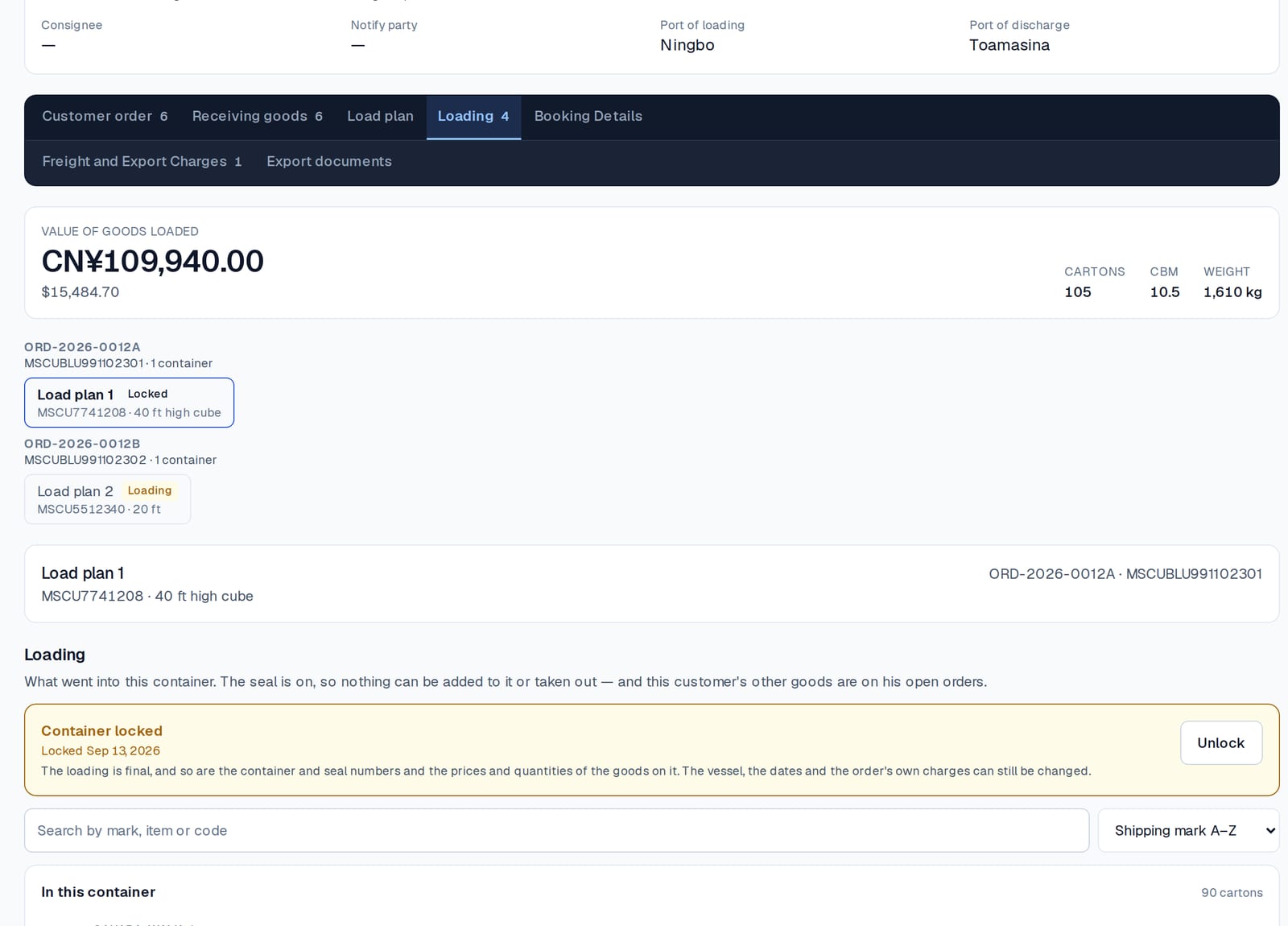Open the Customer order tab
The image size is (1288, 926).
105,117
